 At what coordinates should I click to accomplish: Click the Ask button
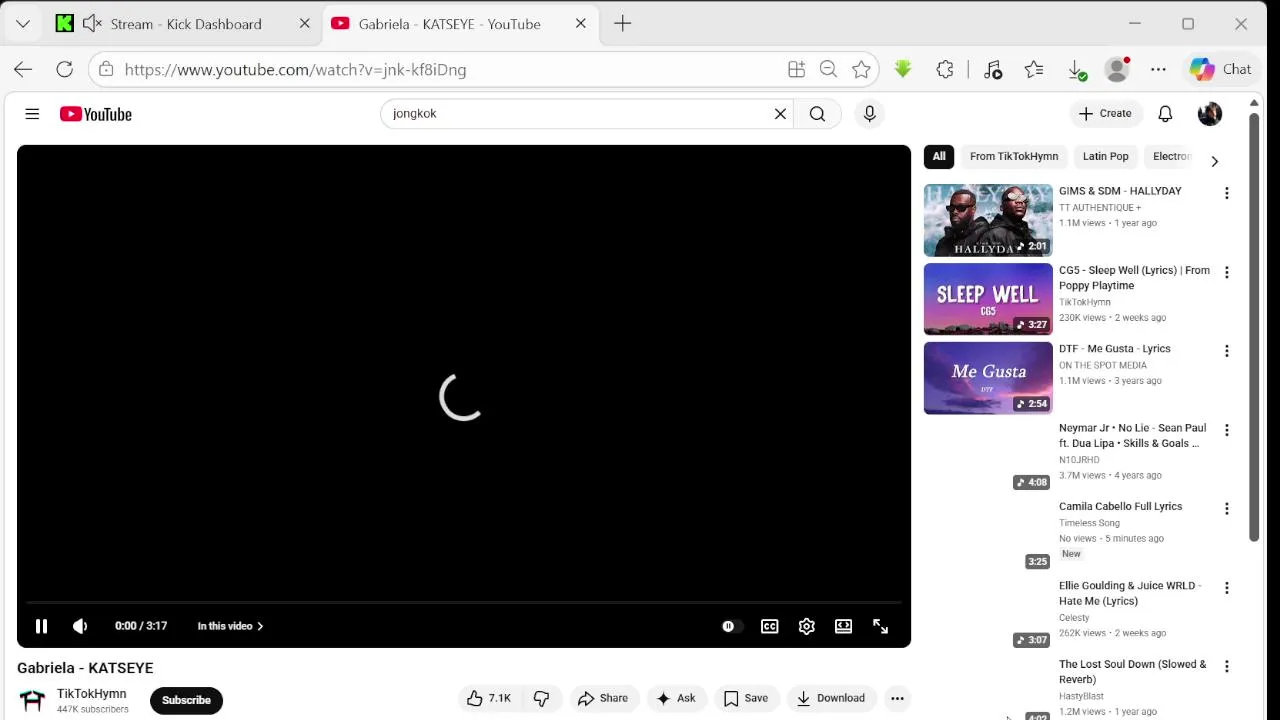tap(676, 698)
